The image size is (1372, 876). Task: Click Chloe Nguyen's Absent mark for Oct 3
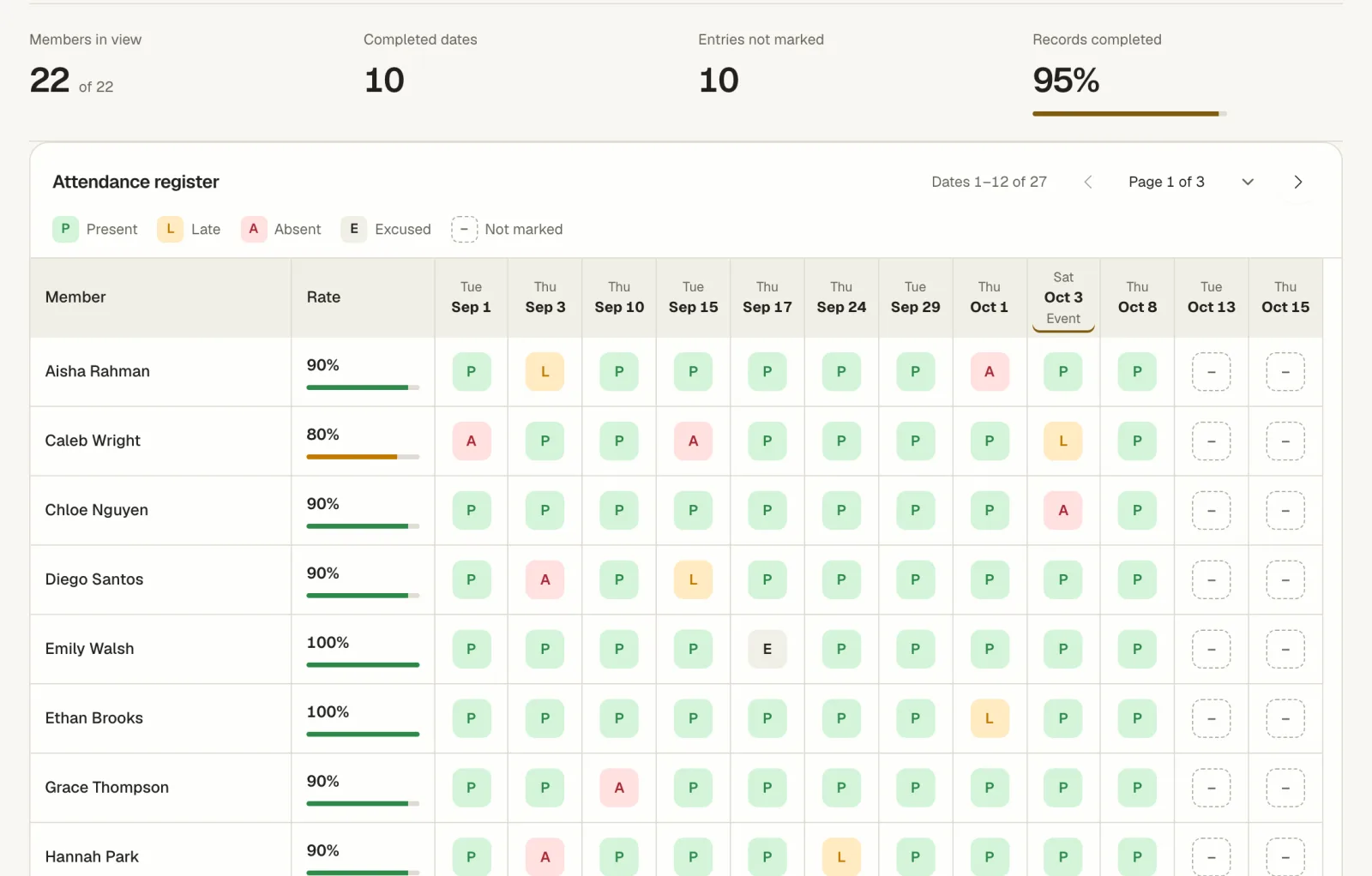(1063, 511)
